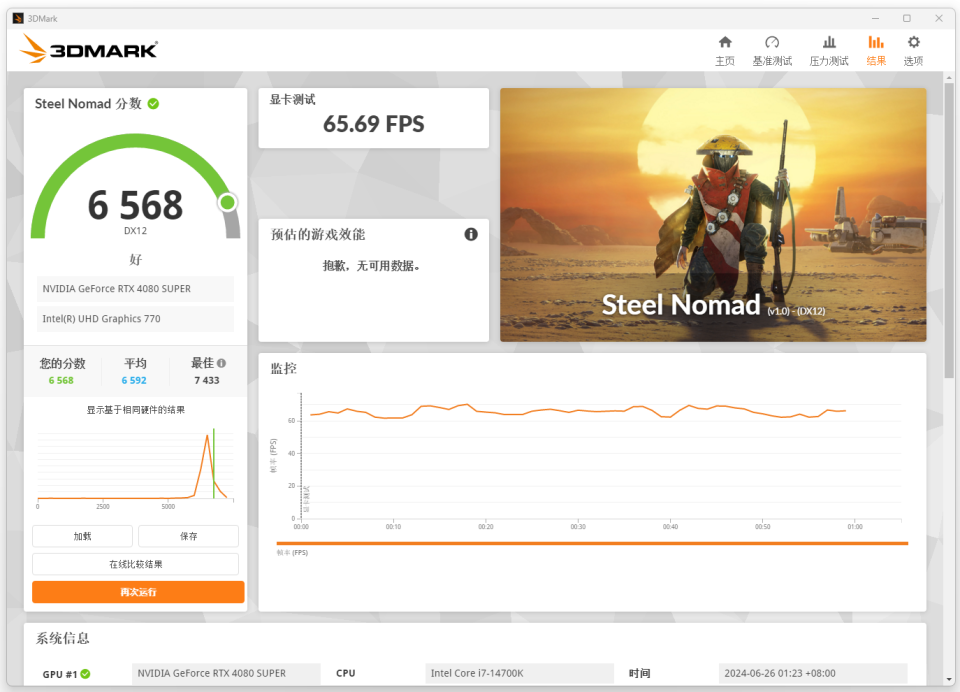This screenshot has height=692, width=960.
Task: Open the 压力测试 stress test tab
Action: pyautogui.click(x=829, y=50)
